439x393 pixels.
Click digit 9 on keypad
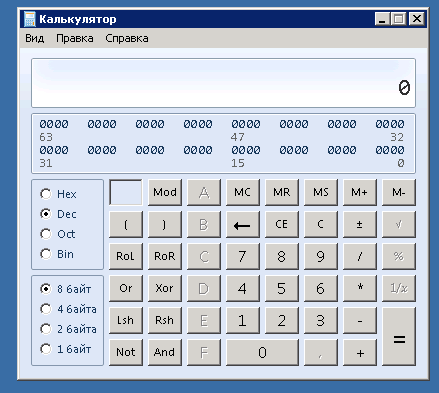click(321, 256)
